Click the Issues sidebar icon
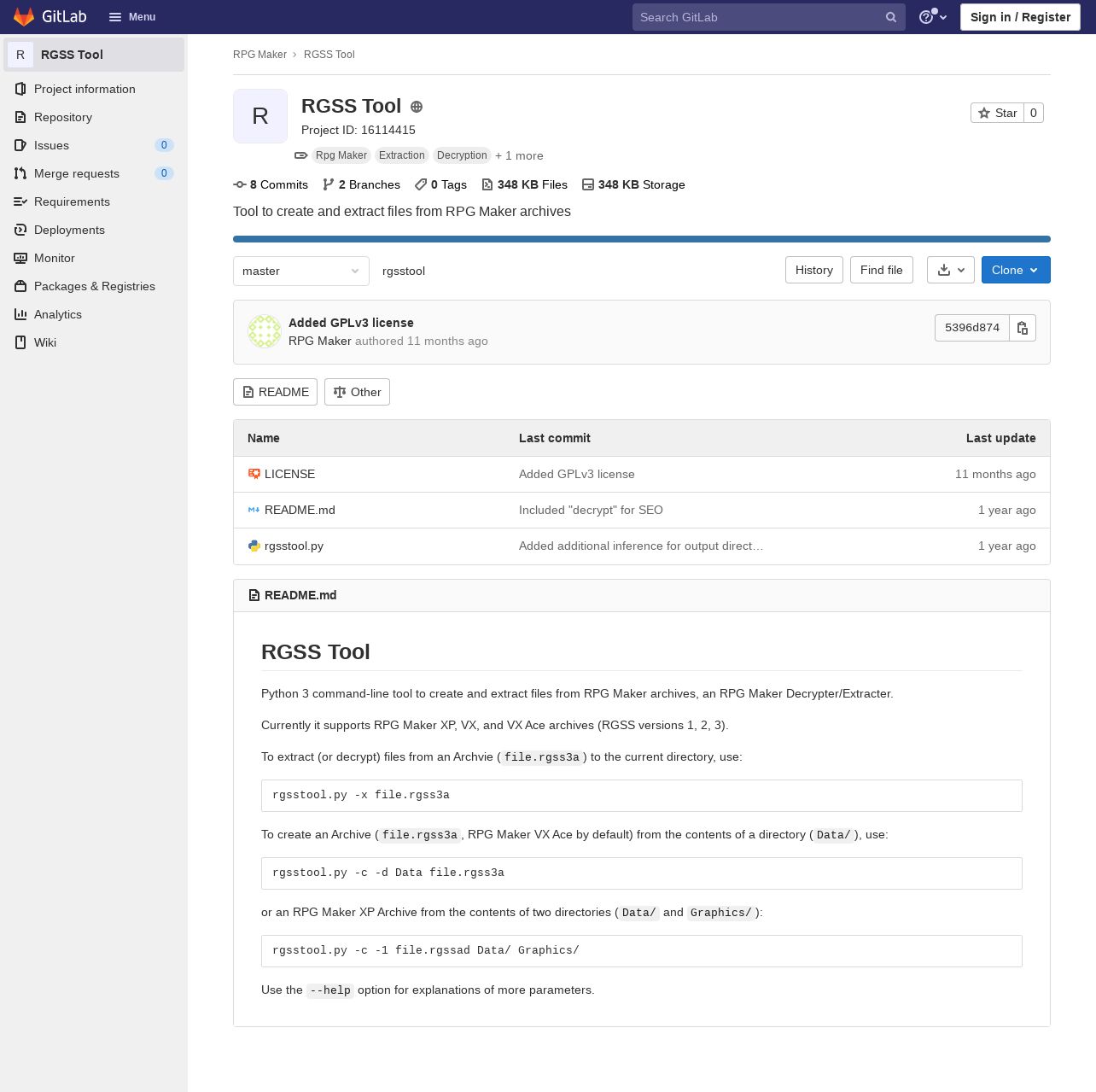The width and height of the screenshot is (1096, 1092). 20,145
